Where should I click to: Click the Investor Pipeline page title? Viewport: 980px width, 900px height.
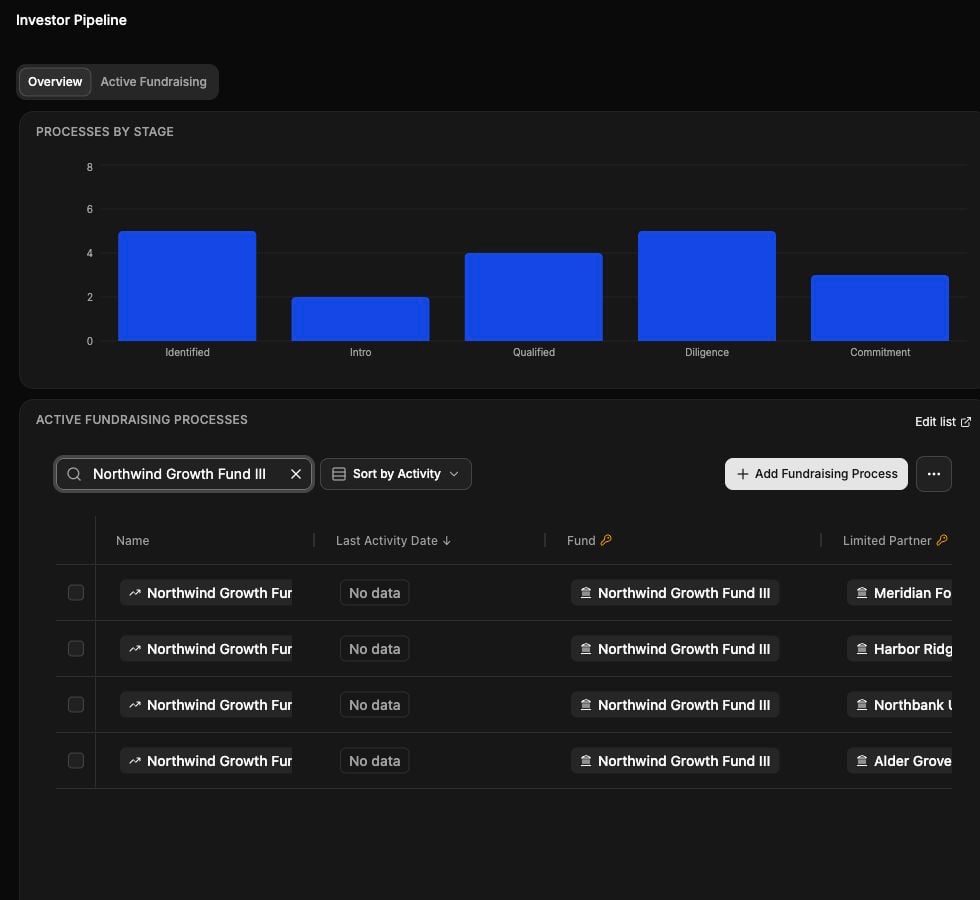point(71,20)
